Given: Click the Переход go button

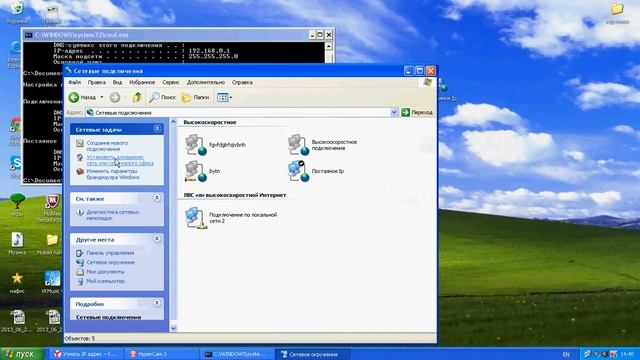Looking at the screenshot, I should click(x=417, y=112).
